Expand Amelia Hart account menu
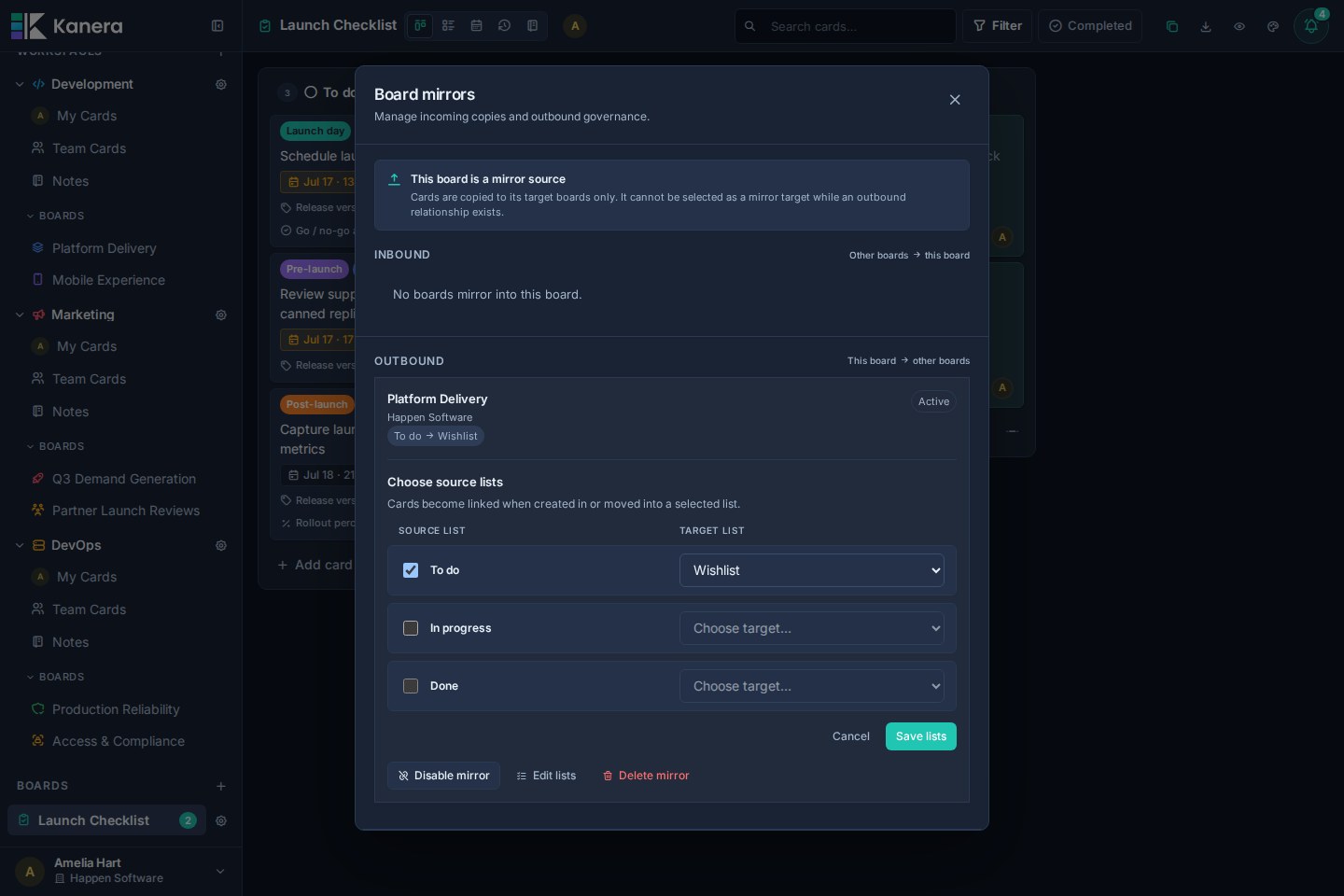Screen dimensions: 1344x896 click(x=220, y=871)
